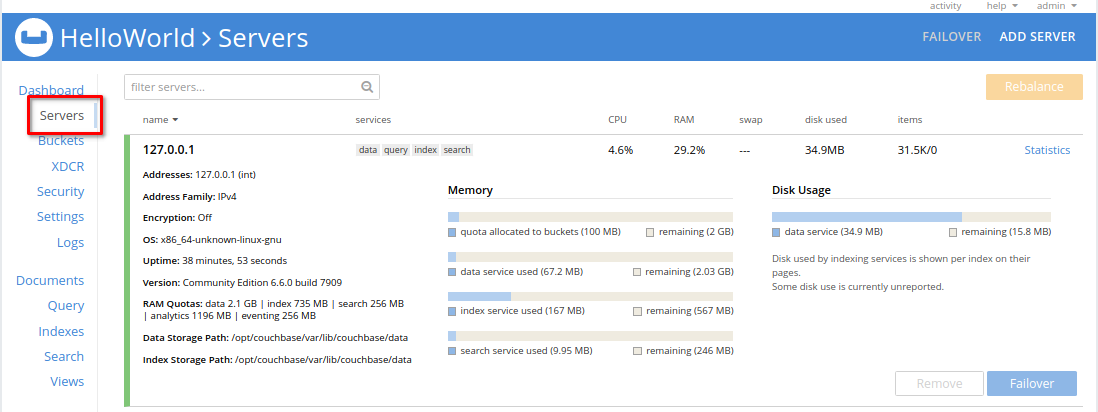Click the Disk Usage progress bar
The image size is (1098, 412).
911,217
